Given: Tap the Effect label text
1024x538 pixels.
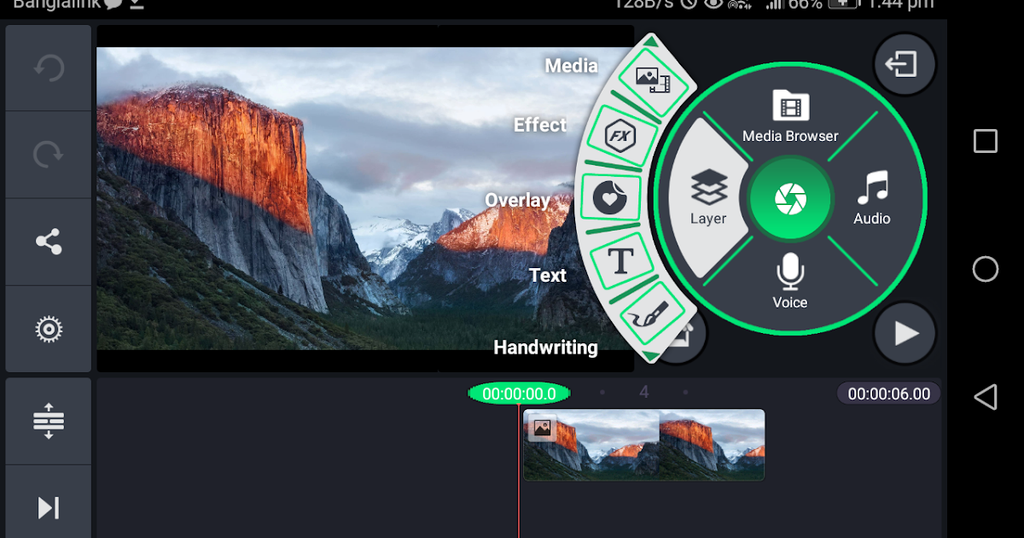Looking at the screenshot, I should click(x=540, y=125).
